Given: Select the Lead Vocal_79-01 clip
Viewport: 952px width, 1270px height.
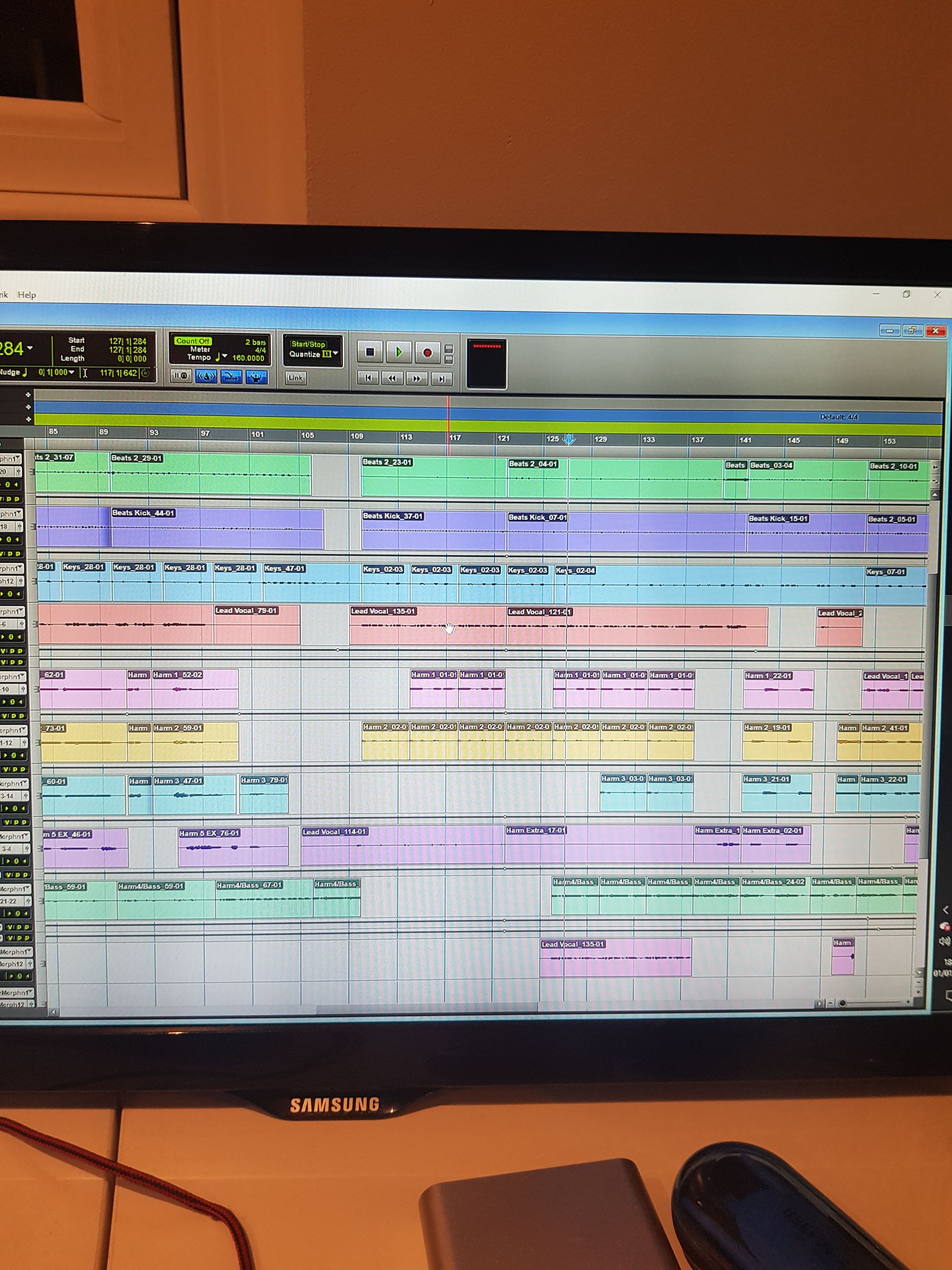Looking at the screenshot, I should 257,624.
